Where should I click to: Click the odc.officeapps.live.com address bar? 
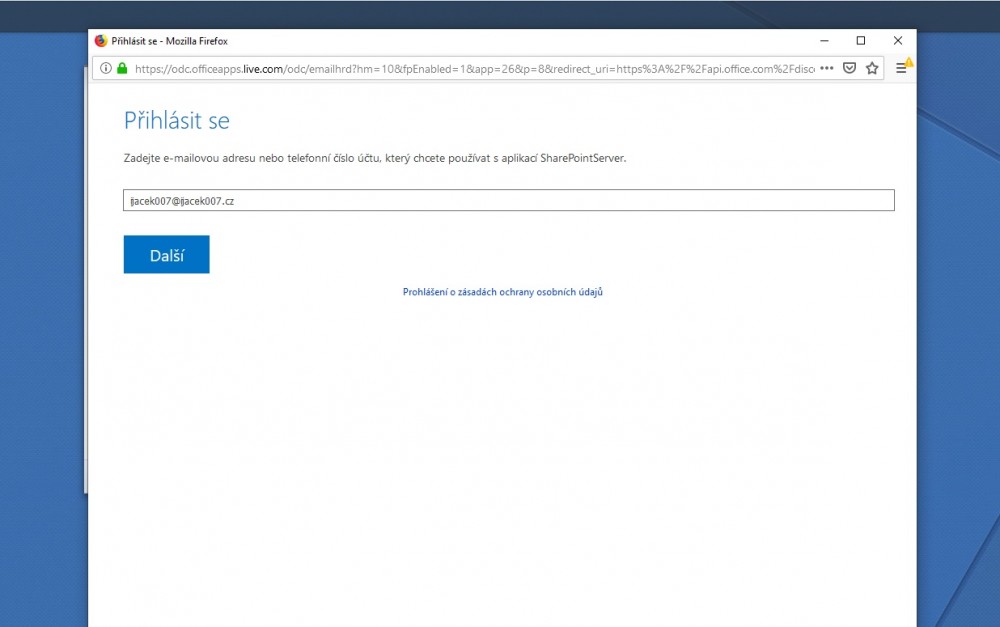(x=470, y=69)
